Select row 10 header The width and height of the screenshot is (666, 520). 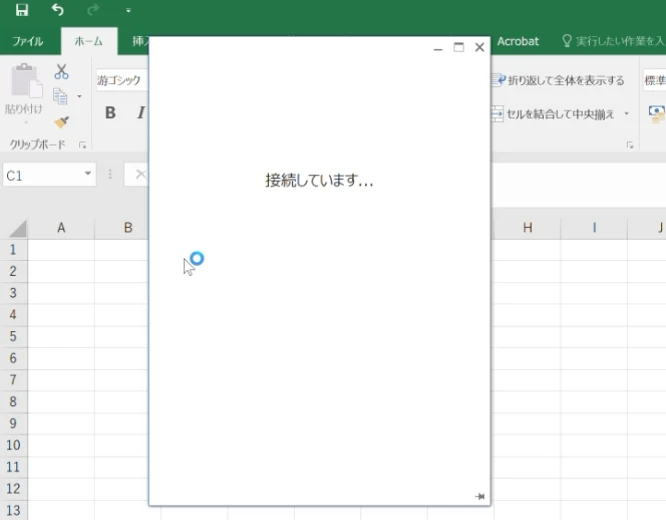pyautogui.click(x=13, y=445)
